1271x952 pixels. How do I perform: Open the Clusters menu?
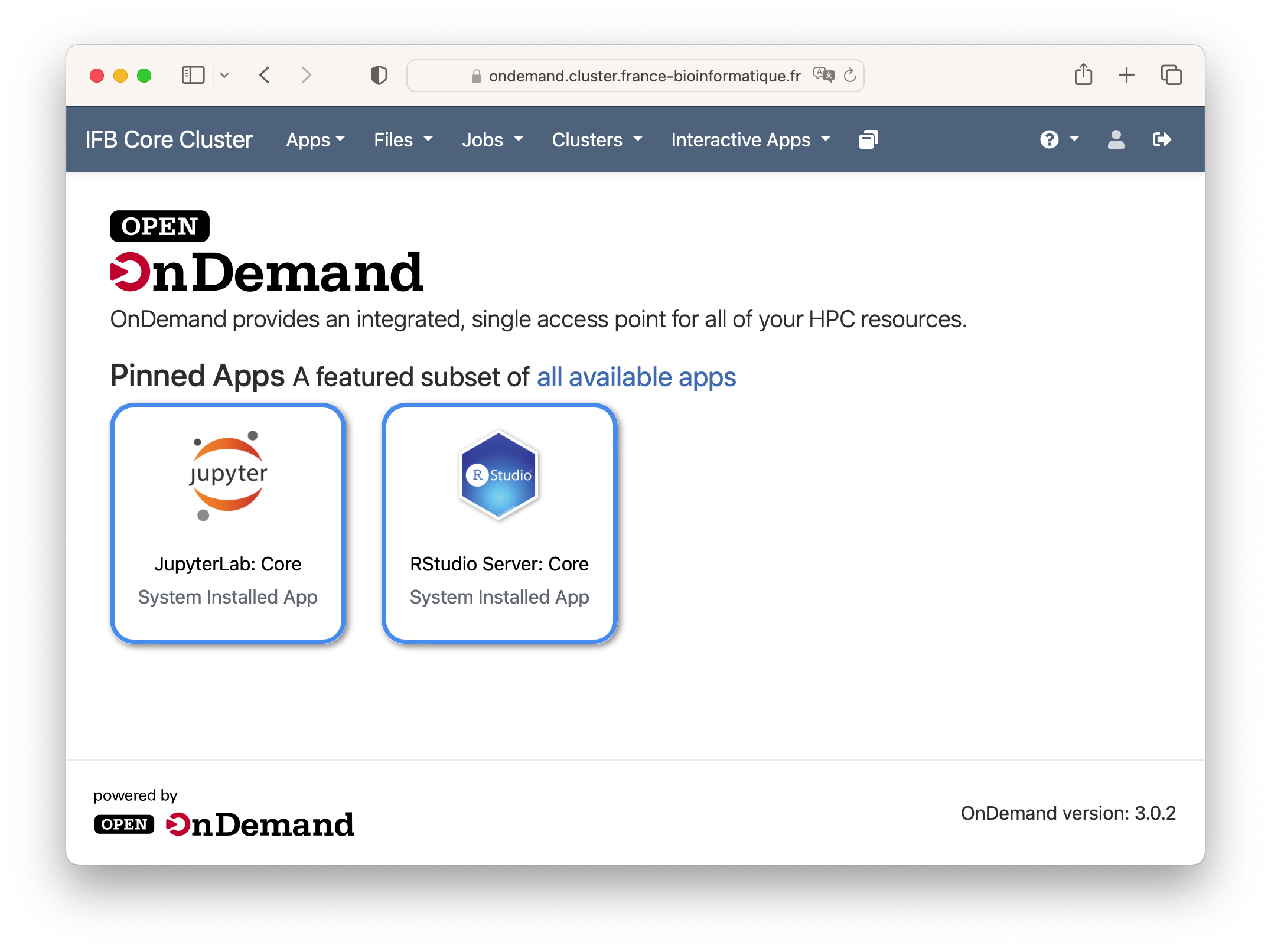click(x=595, y=140)
